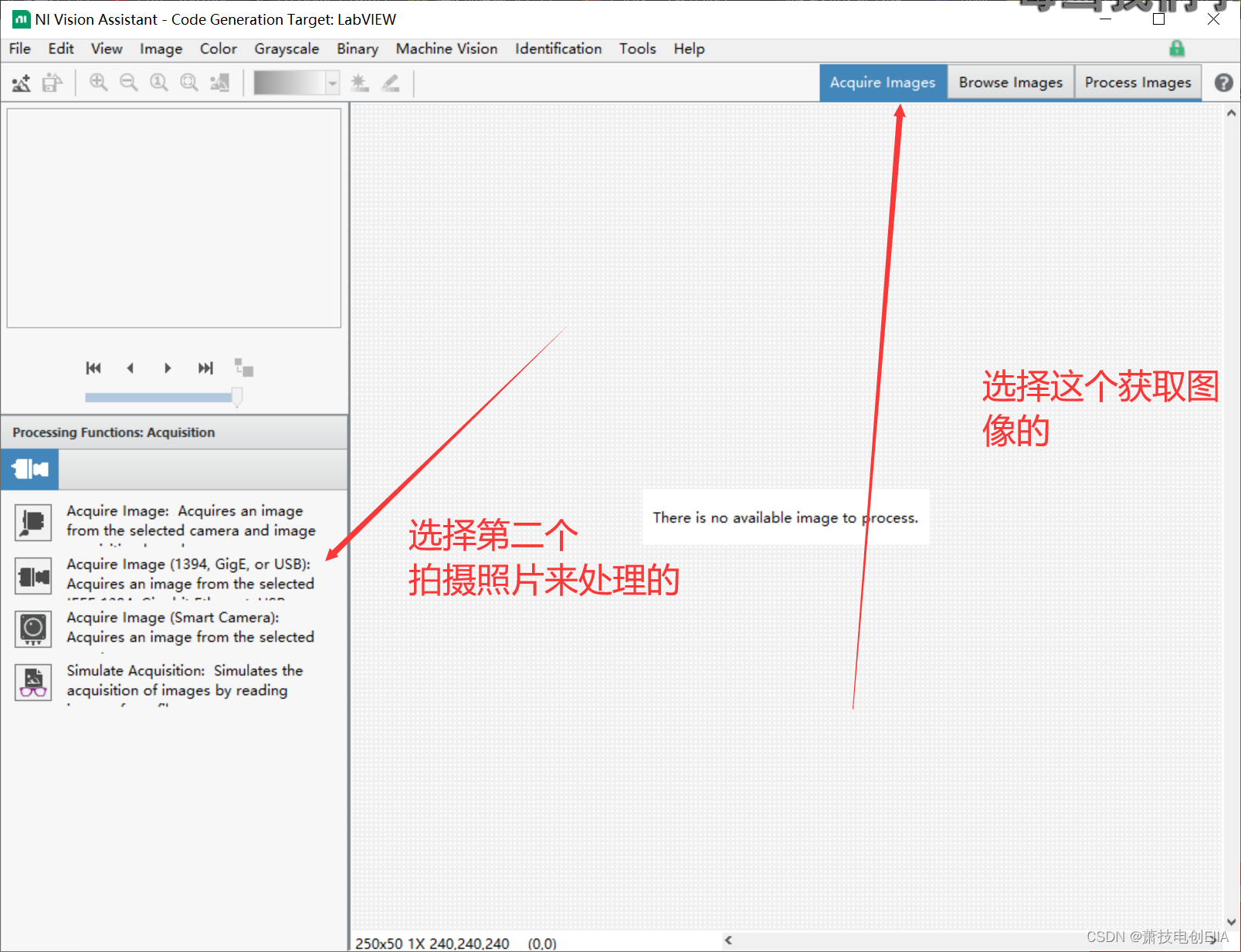Click vertical scrollbar down arrow
The width and height of the screenshot is (1241, 952).
tap(1231, 922)
